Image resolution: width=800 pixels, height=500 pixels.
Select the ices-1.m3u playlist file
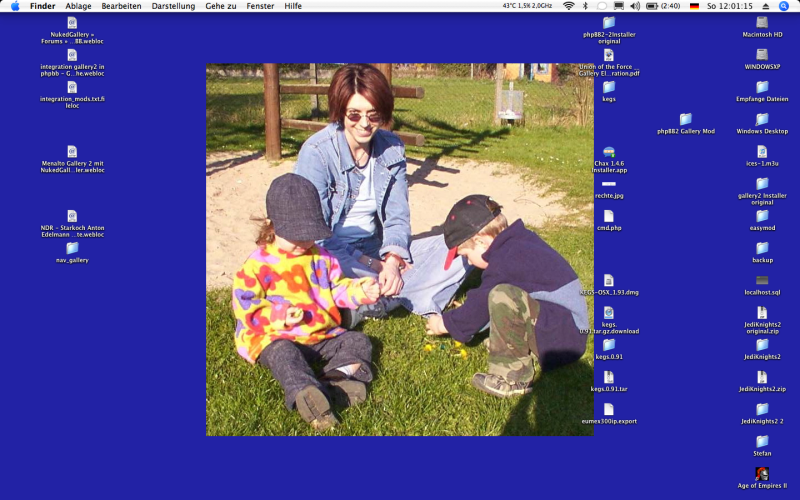[x=762, y=151]
